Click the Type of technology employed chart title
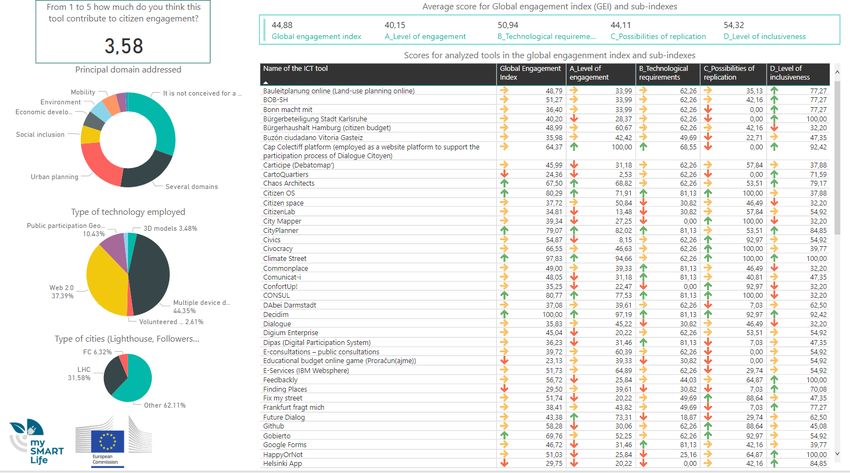The width and height of the screenshot is (850, 473). (128, 212)
